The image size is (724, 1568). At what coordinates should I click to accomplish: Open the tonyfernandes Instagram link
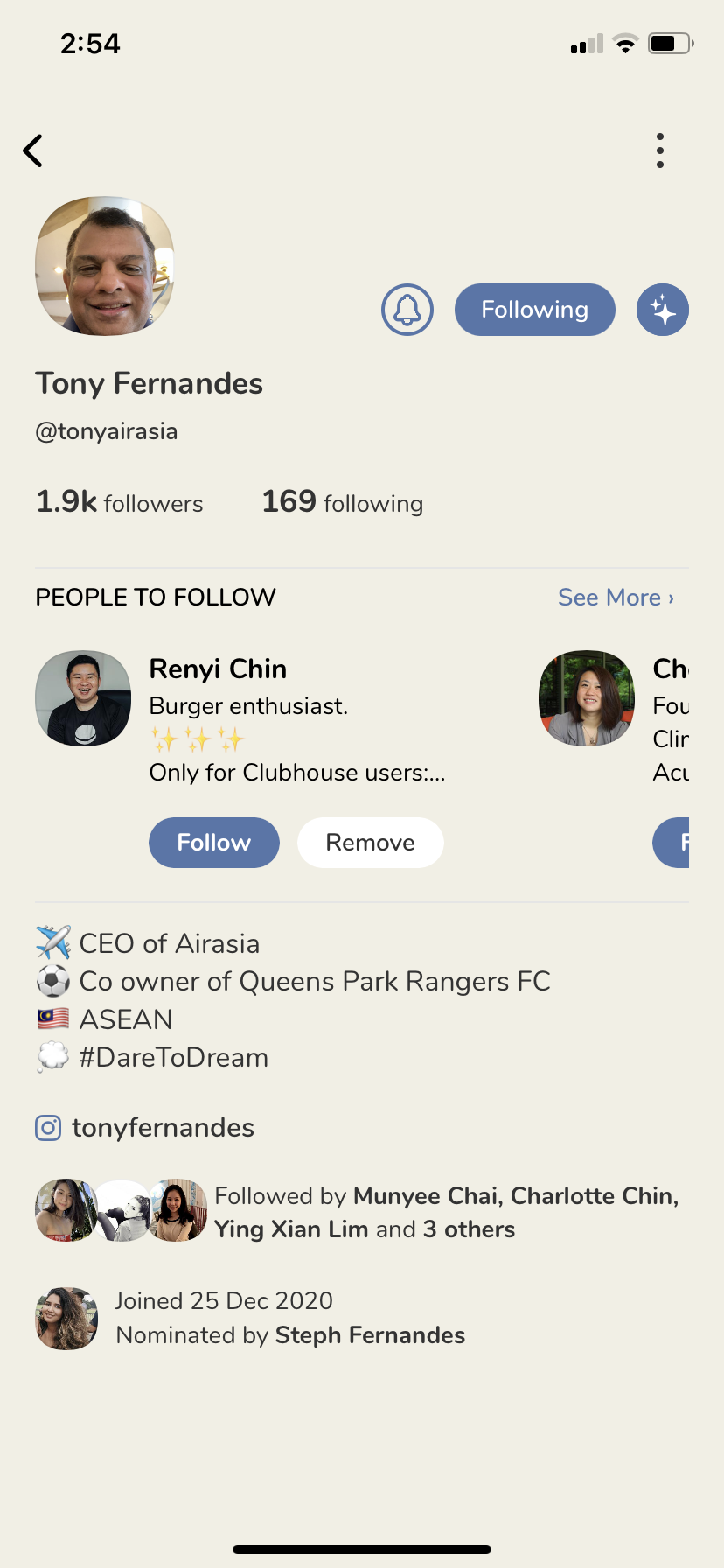pyautogui.click(x=164, y=1128)
